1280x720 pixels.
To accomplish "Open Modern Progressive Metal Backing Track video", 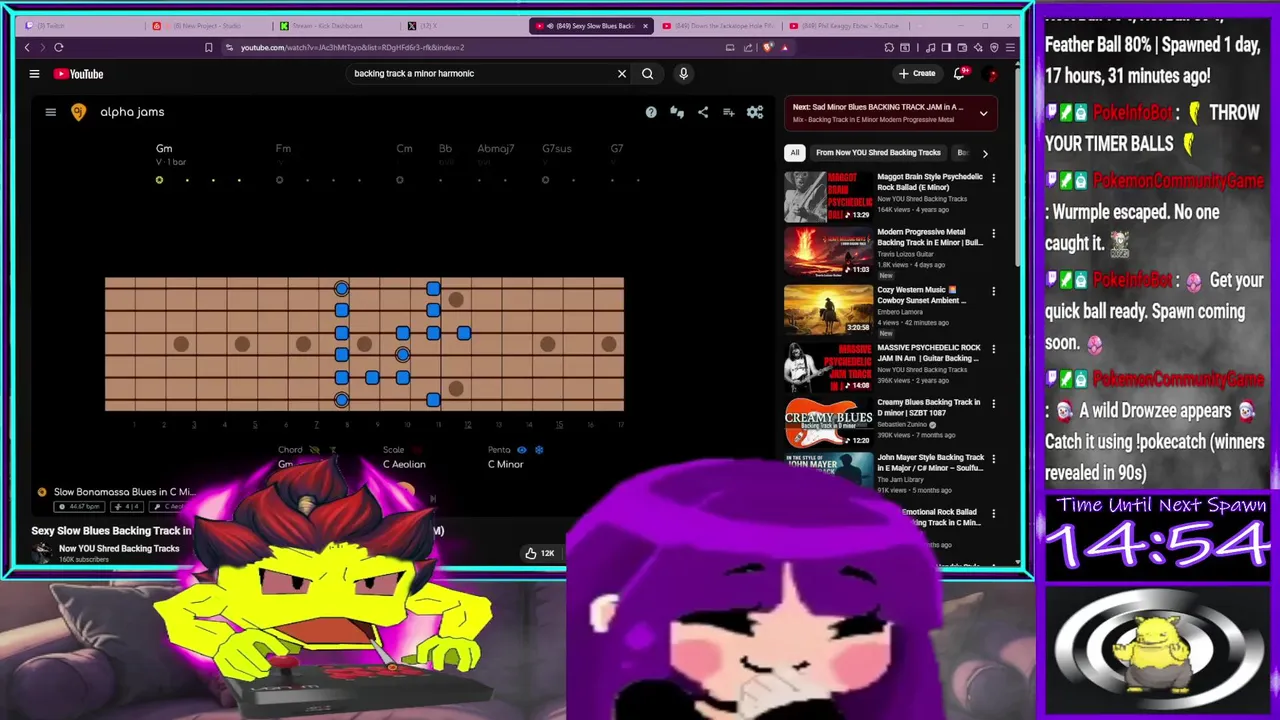I will [x=929, y=237].
